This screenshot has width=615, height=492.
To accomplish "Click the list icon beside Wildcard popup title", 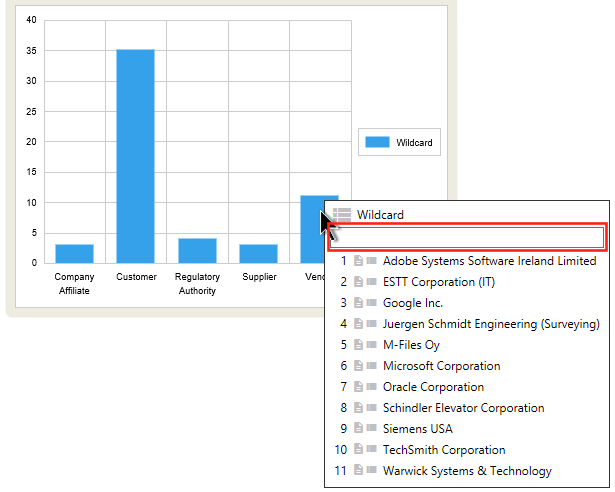I will [x=342, y=214].
